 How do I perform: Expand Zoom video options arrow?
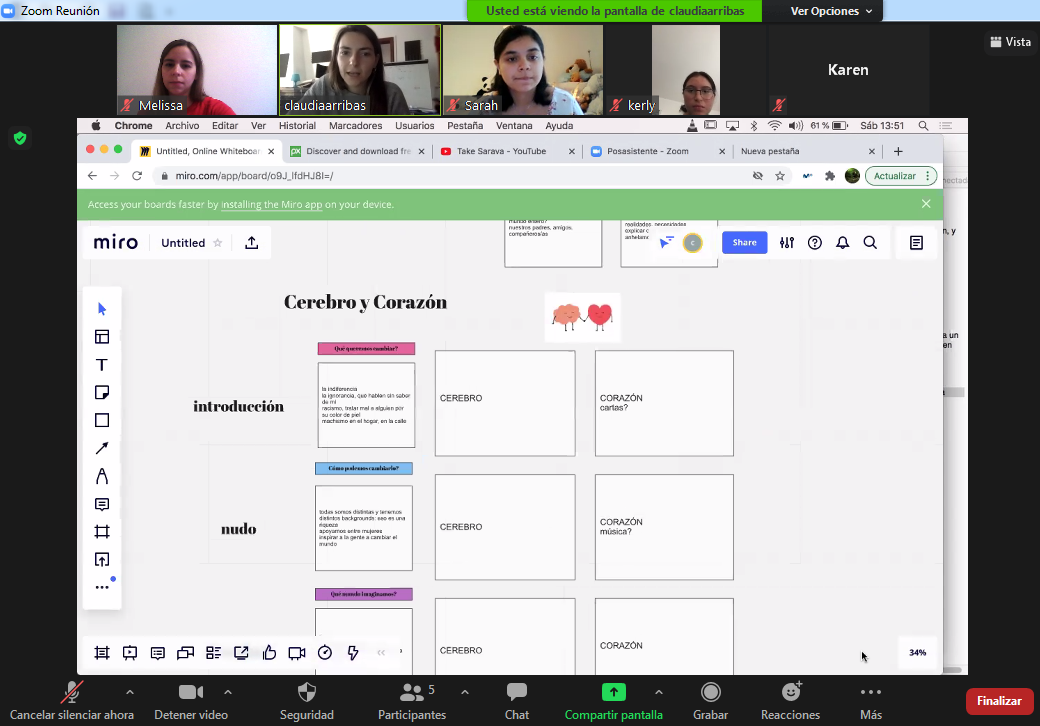click(228, 692)
